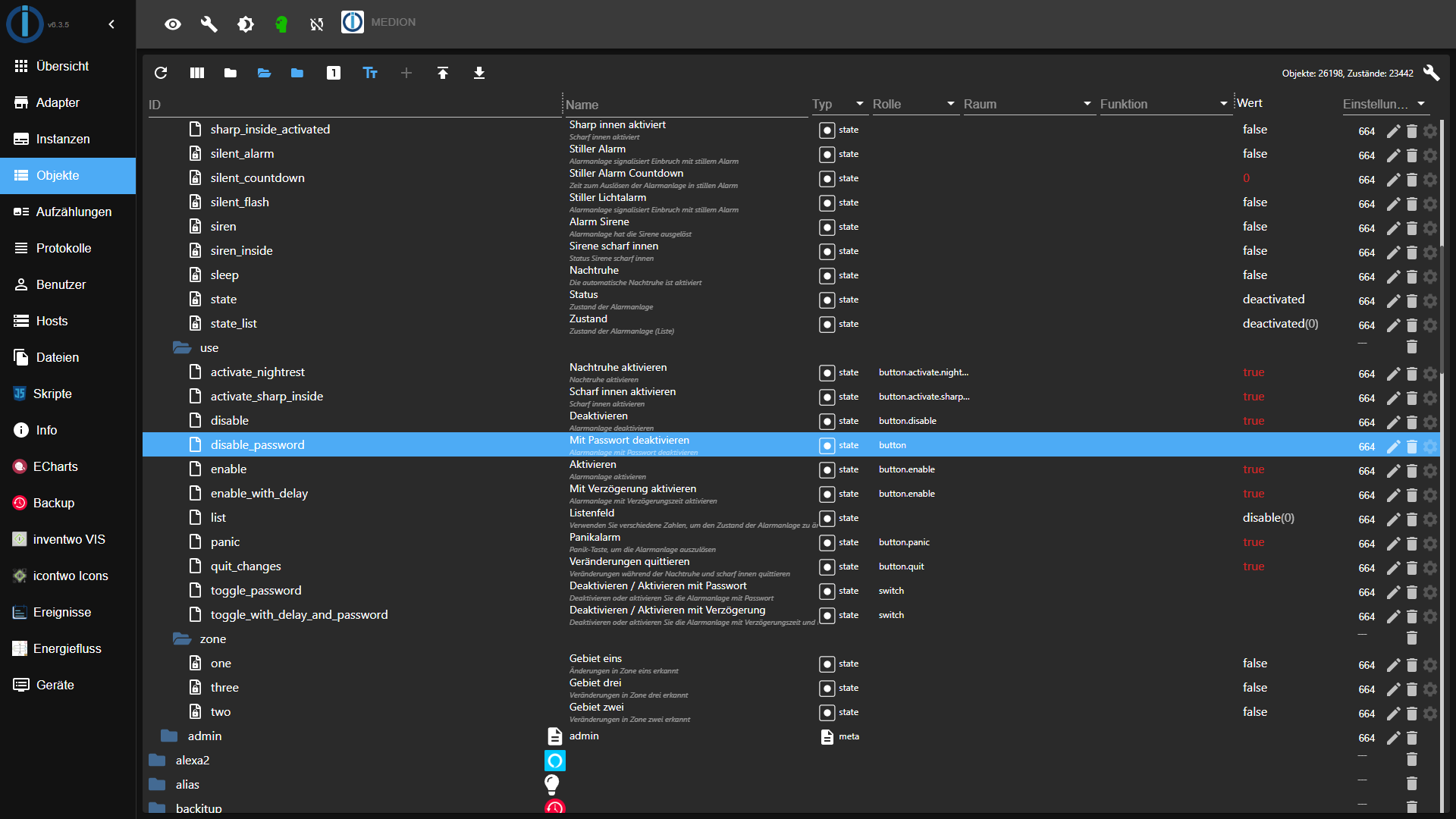
Task: Go to Instanzen in sidebar
Action: (x=68, y=139)
